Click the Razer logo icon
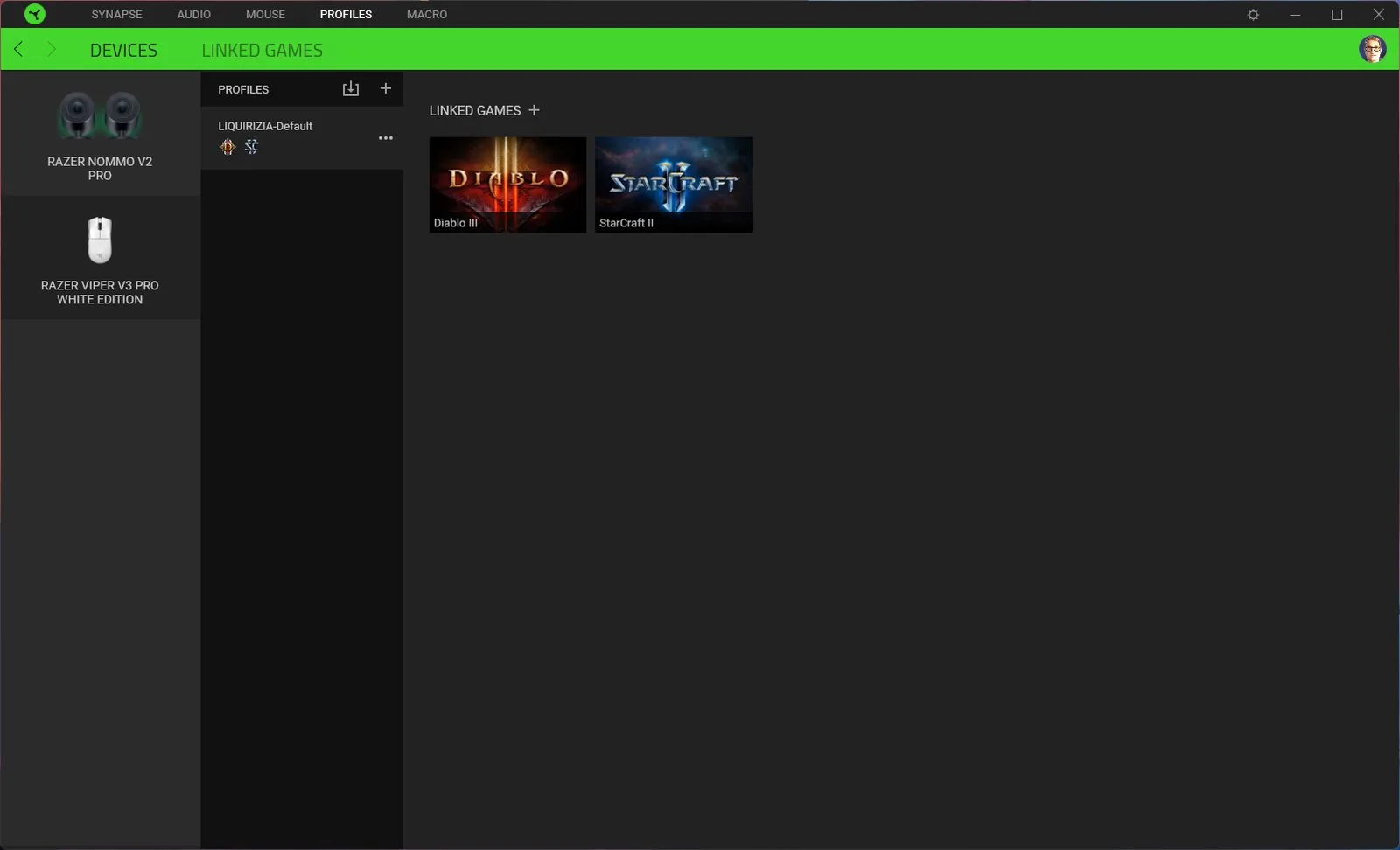 click(35, 14)
